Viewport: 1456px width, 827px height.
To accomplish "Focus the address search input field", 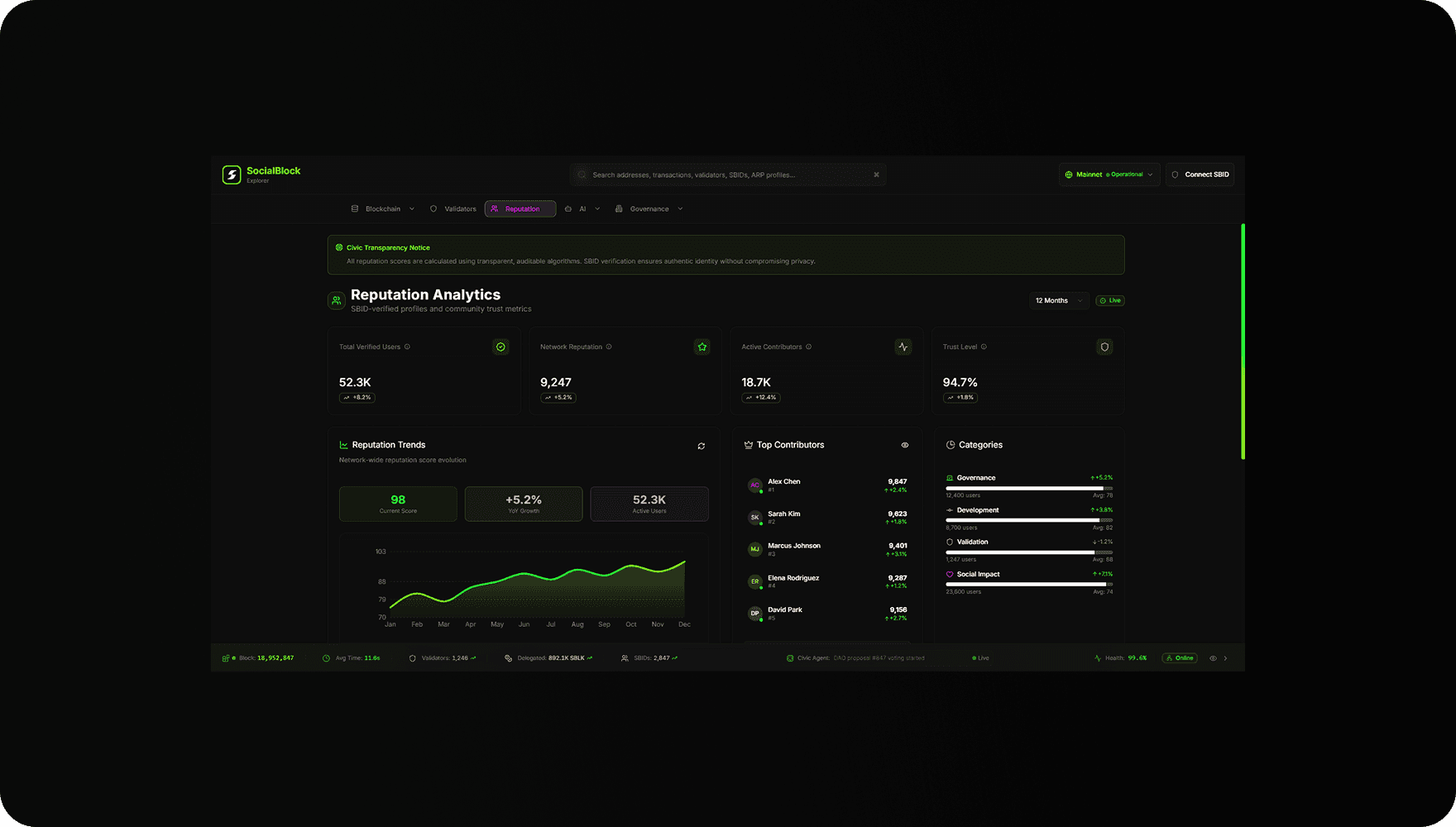I will point(728,174).
